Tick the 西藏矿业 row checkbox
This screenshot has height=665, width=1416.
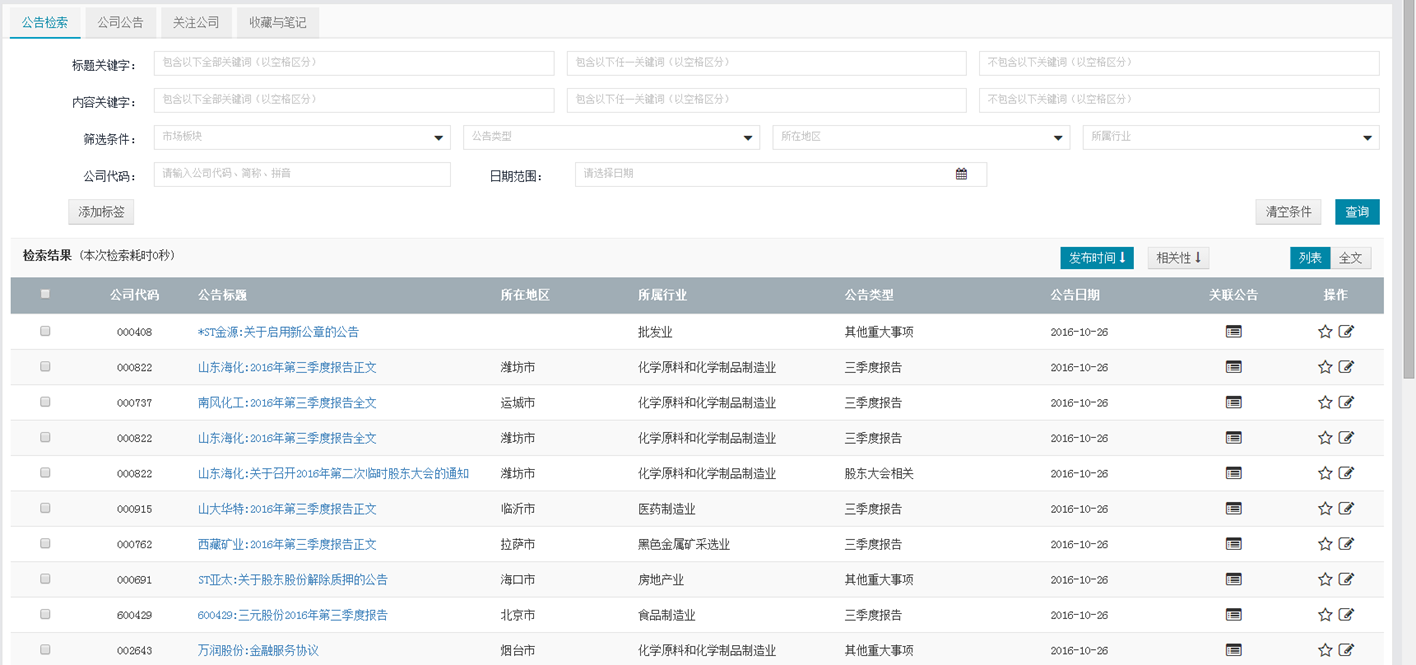tap(45, 543)
